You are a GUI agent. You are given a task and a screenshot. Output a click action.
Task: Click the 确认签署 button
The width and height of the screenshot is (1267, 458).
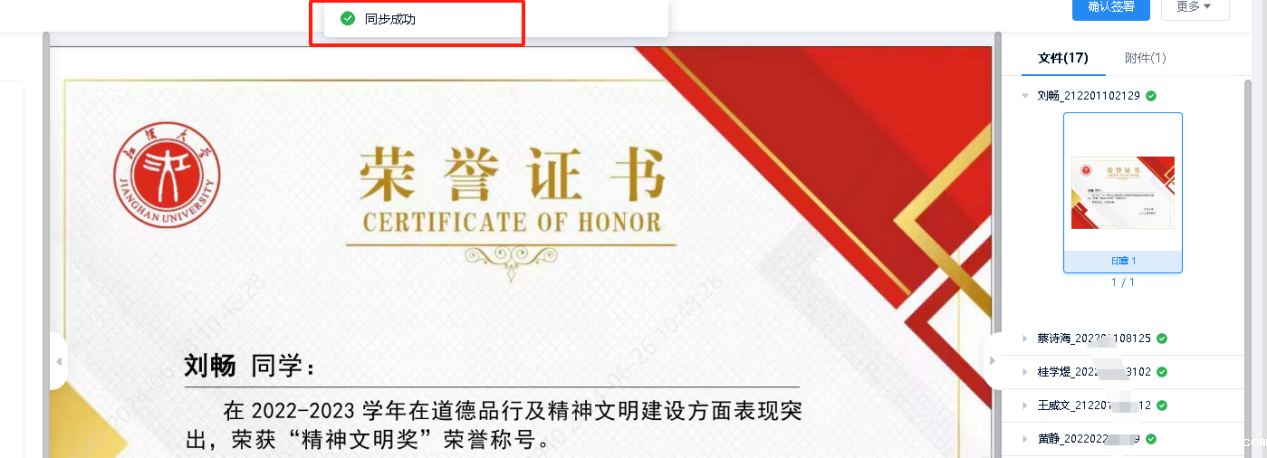tap(1111, 8)
